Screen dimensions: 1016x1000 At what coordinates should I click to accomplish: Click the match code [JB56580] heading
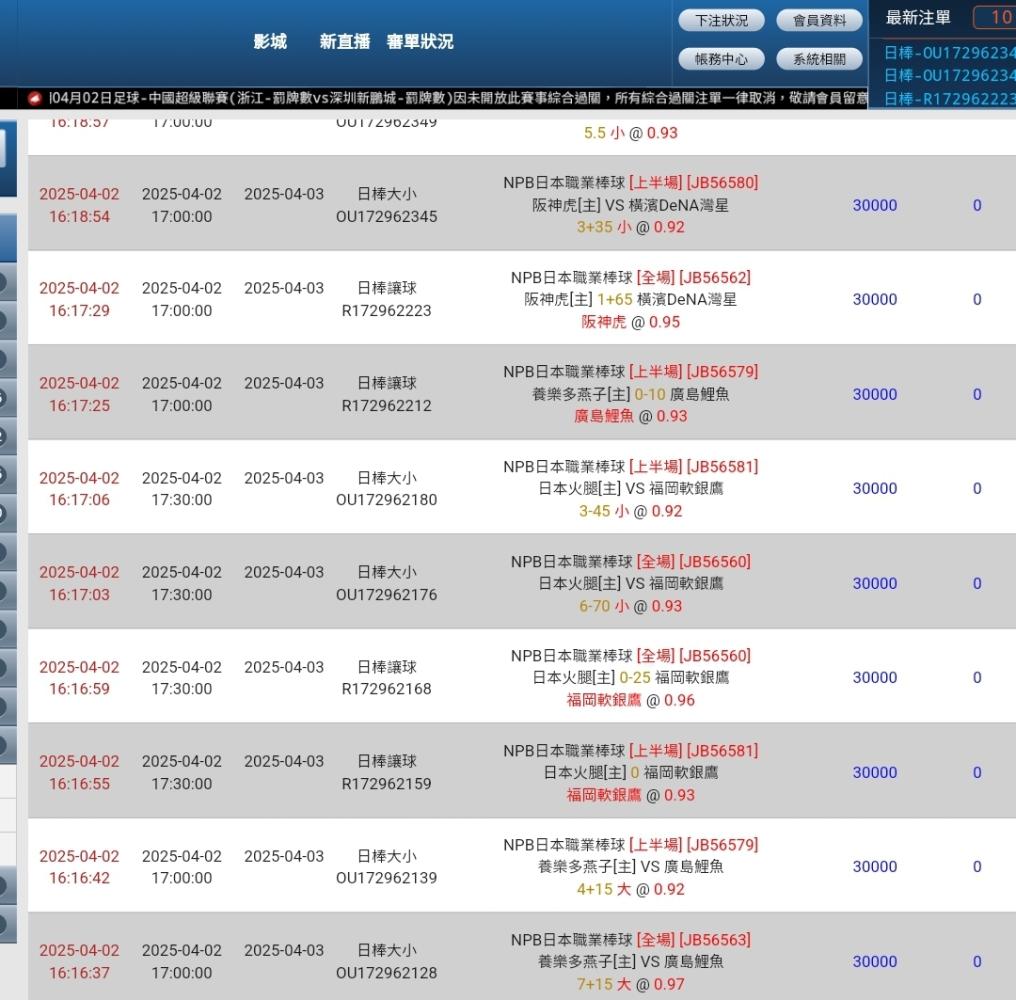(x=722, y=183)
